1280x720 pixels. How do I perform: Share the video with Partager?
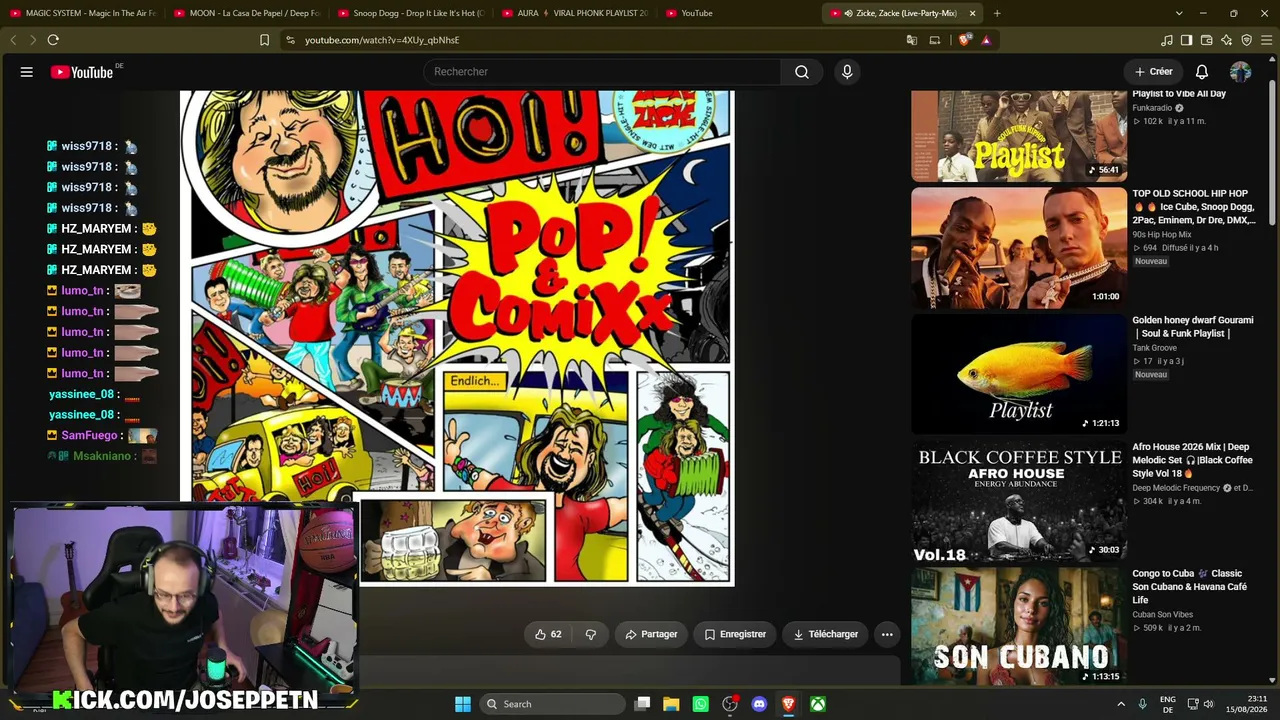pos(651,634)
